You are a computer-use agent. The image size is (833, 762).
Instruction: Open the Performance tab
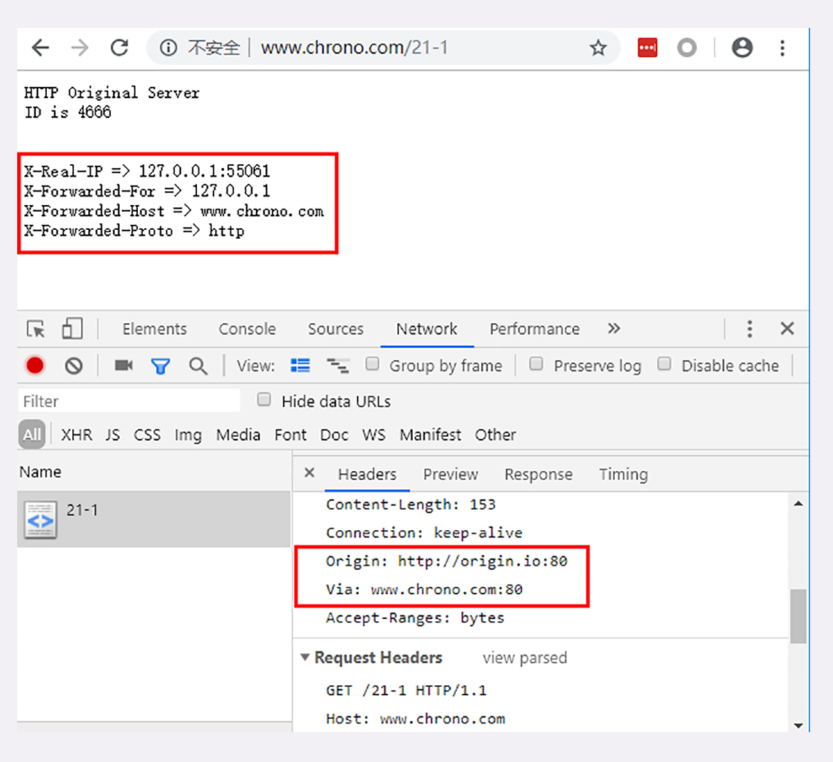pos(534,329)
